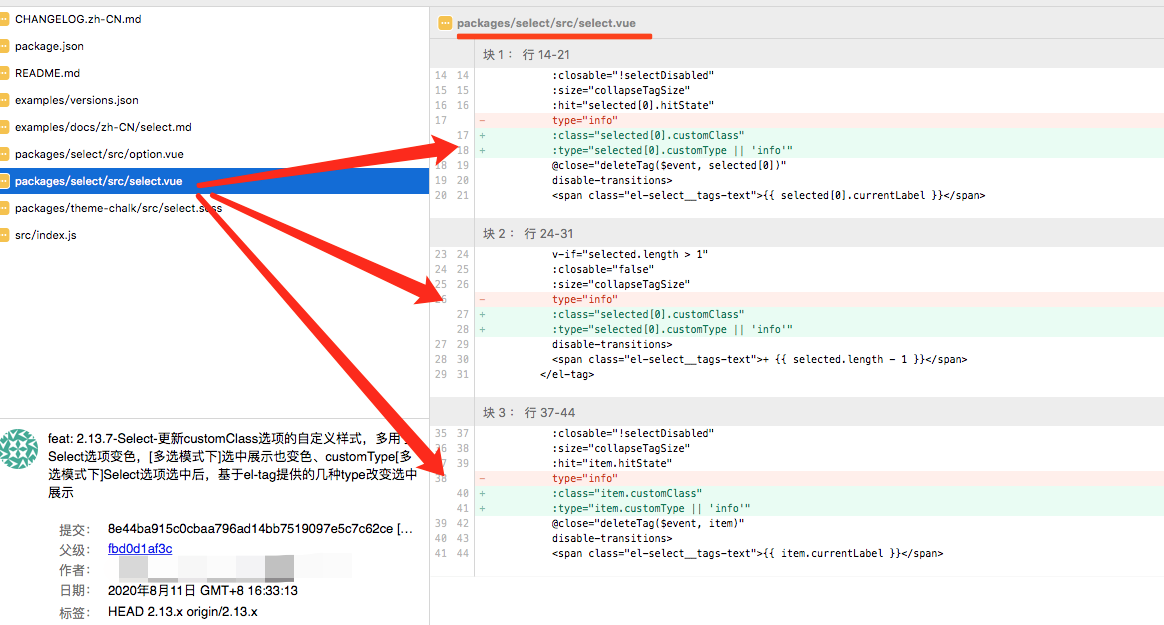Click modified-file icon beside README.md
Viewport: 1164px width, 625px height.
coord(4,73)
